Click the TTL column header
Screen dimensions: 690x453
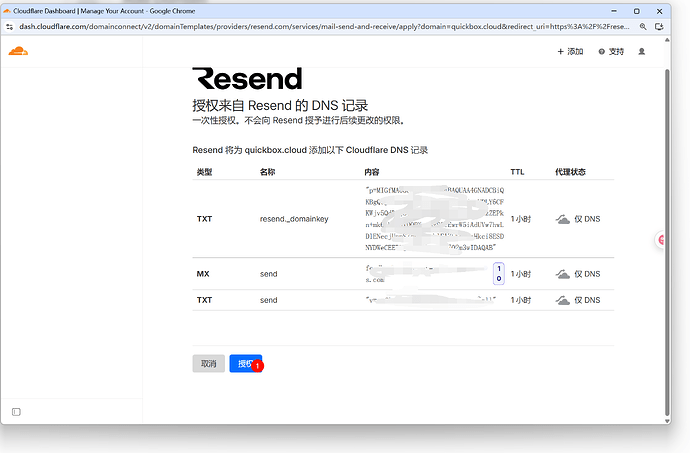518,172
